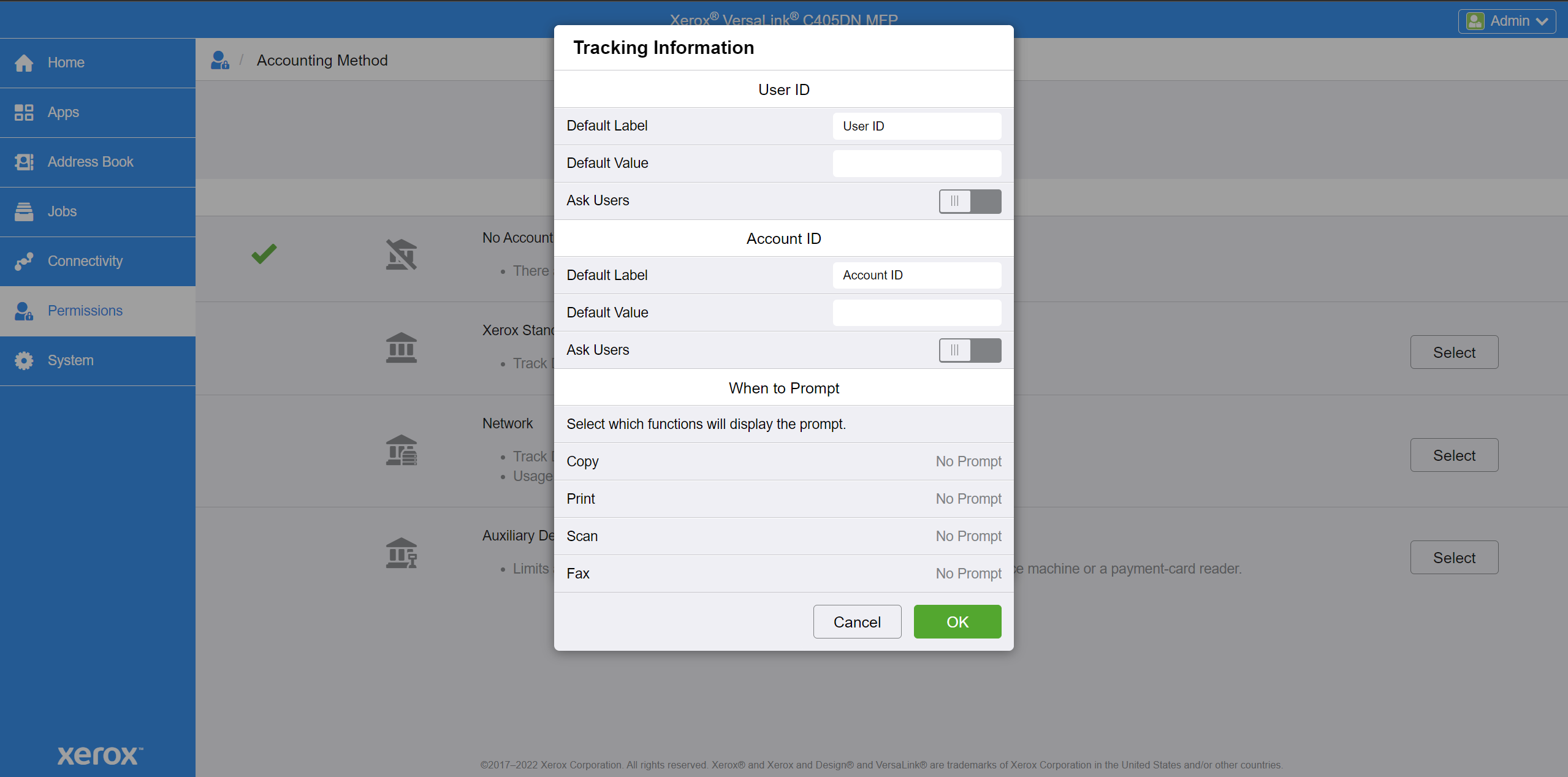Click the Address Book icon
Image resolution: width=1568 pixels, height=777 pixels.
23,161
